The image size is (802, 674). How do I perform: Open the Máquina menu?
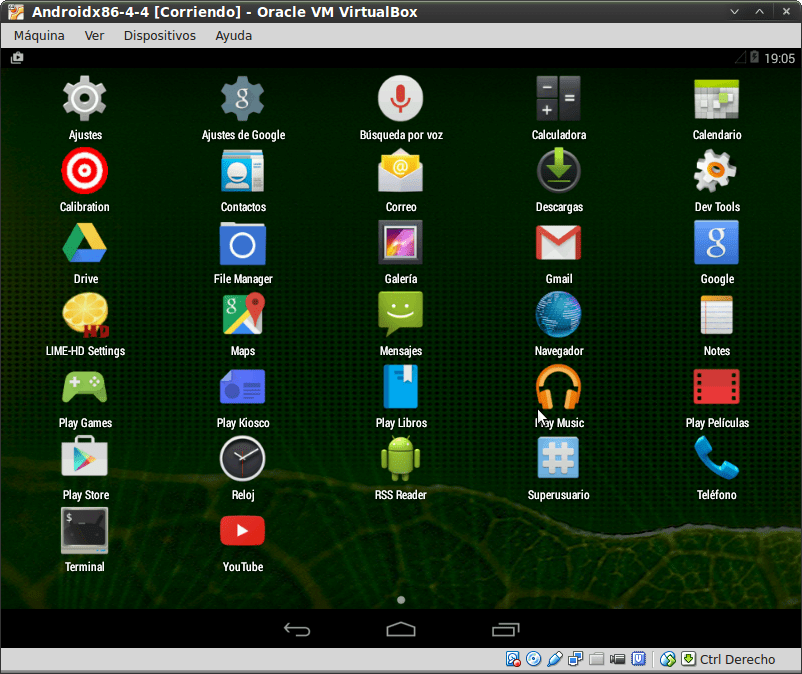click(x=39, y=35)
